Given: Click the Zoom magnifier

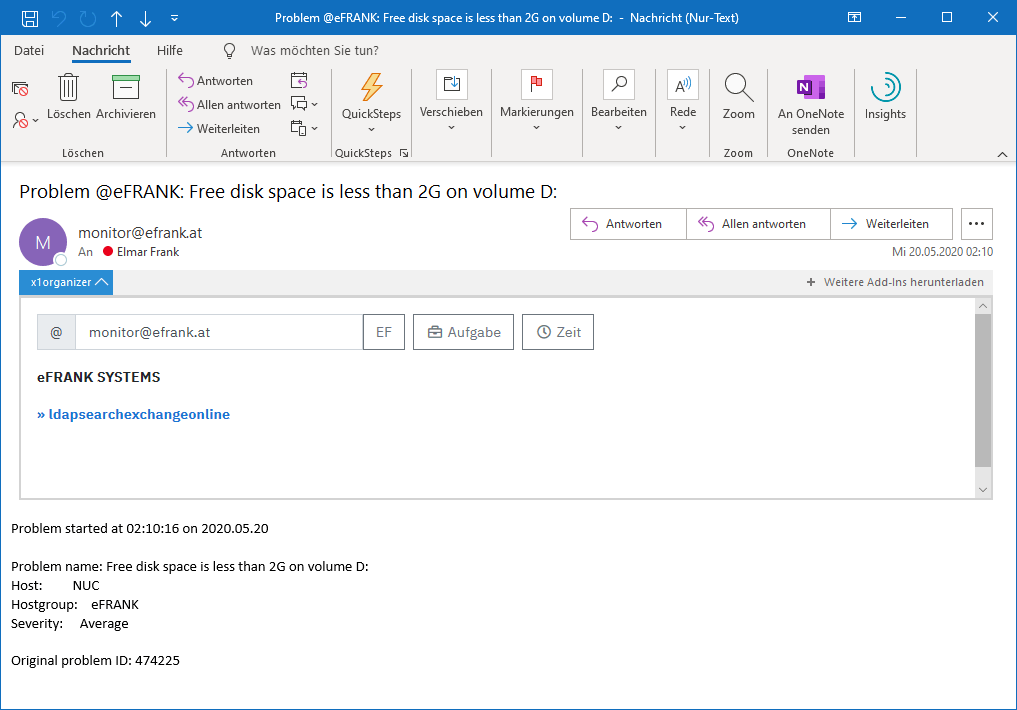Looking at the screenshot, I should coord(739,97).
